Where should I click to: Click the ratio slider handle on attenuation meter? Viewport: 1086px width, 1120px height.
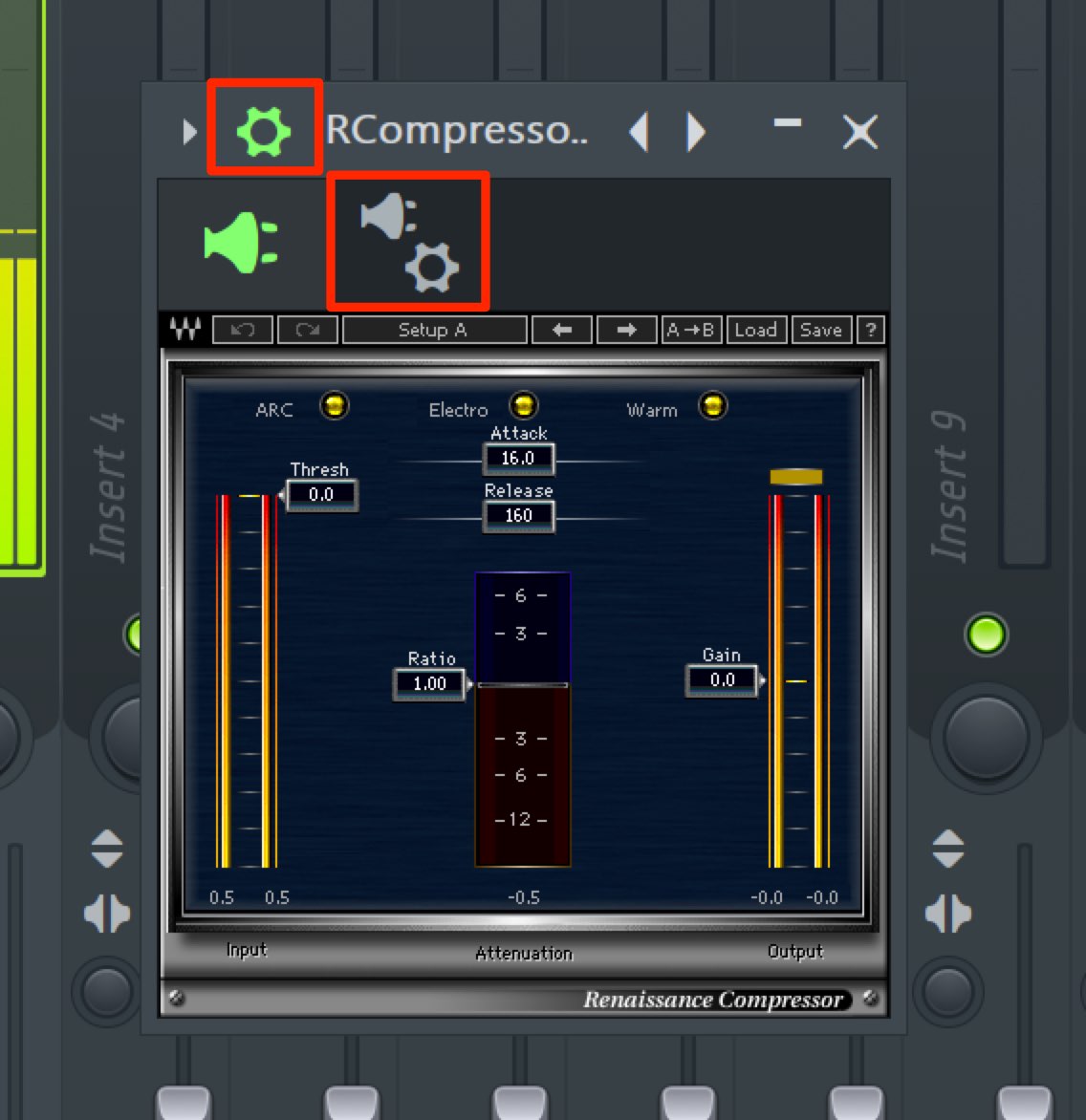[x=523, y=686]
